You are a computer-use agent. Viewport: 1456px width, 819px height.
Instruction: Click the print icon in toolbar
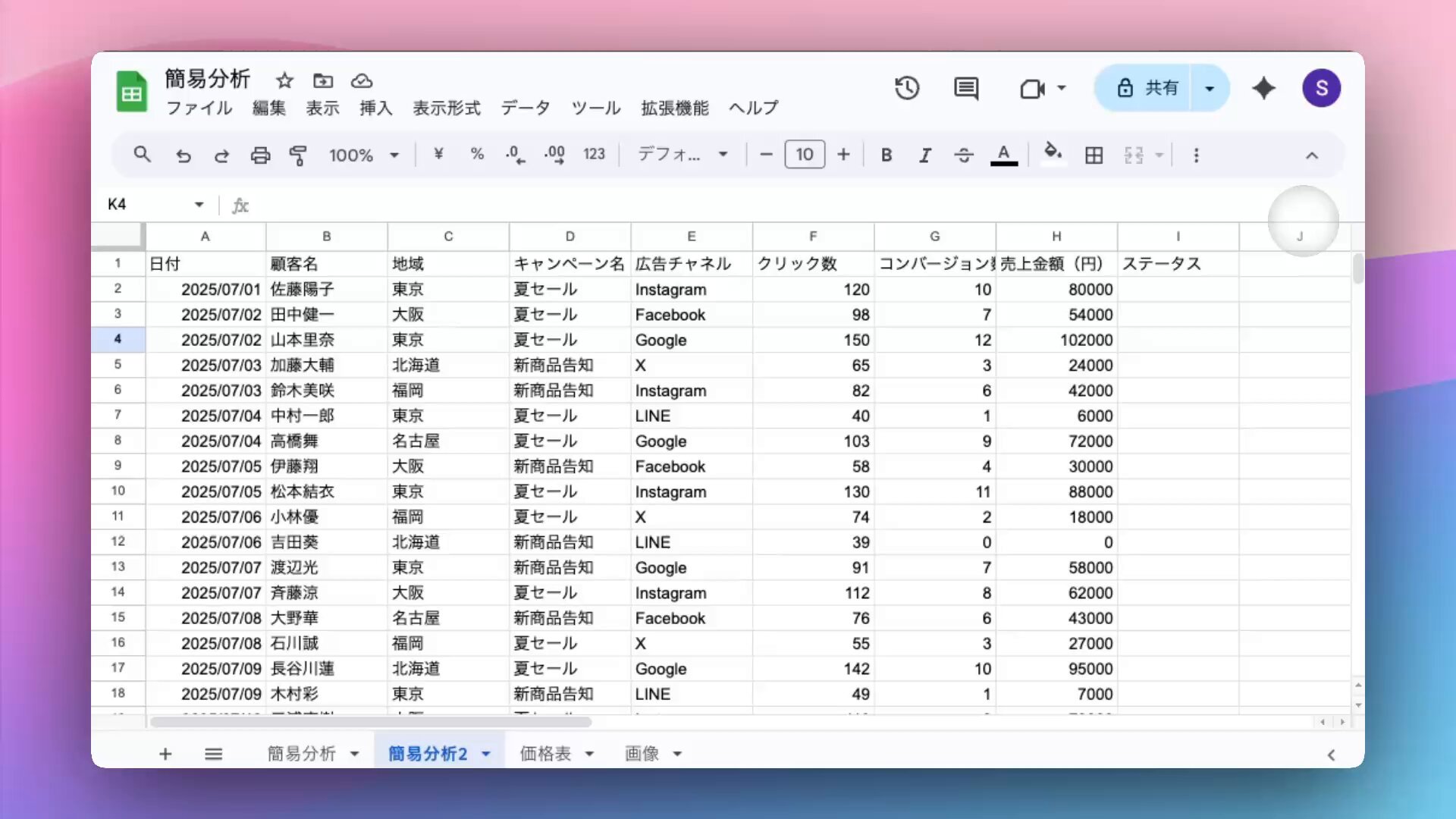pos(260,155)
